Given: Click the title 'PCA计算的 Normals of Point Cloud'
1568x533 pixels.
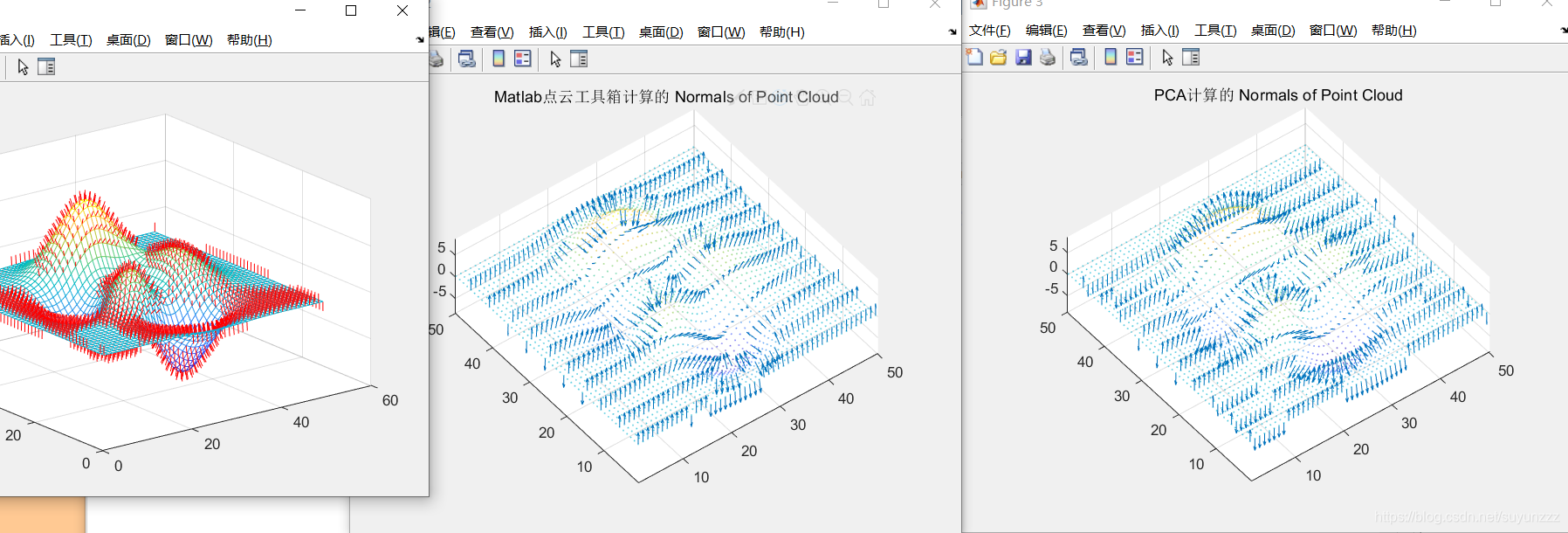Looking at the screenshot, I should pyautogui.click(x=1278, y=95).
